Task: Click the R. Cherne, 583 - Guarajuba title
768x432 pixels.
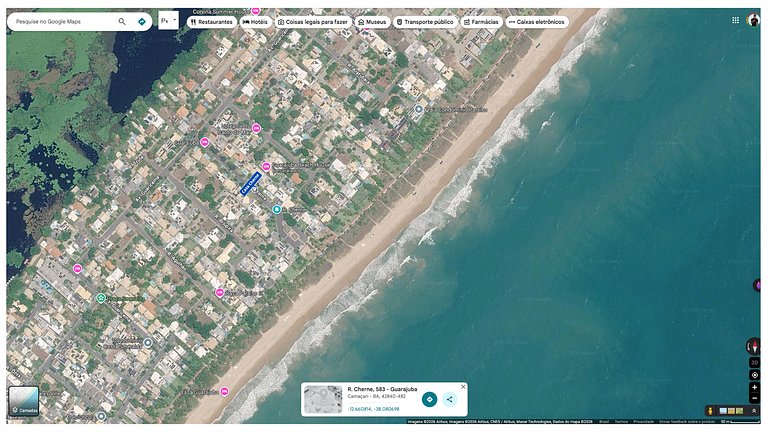Action: point(382,389)
